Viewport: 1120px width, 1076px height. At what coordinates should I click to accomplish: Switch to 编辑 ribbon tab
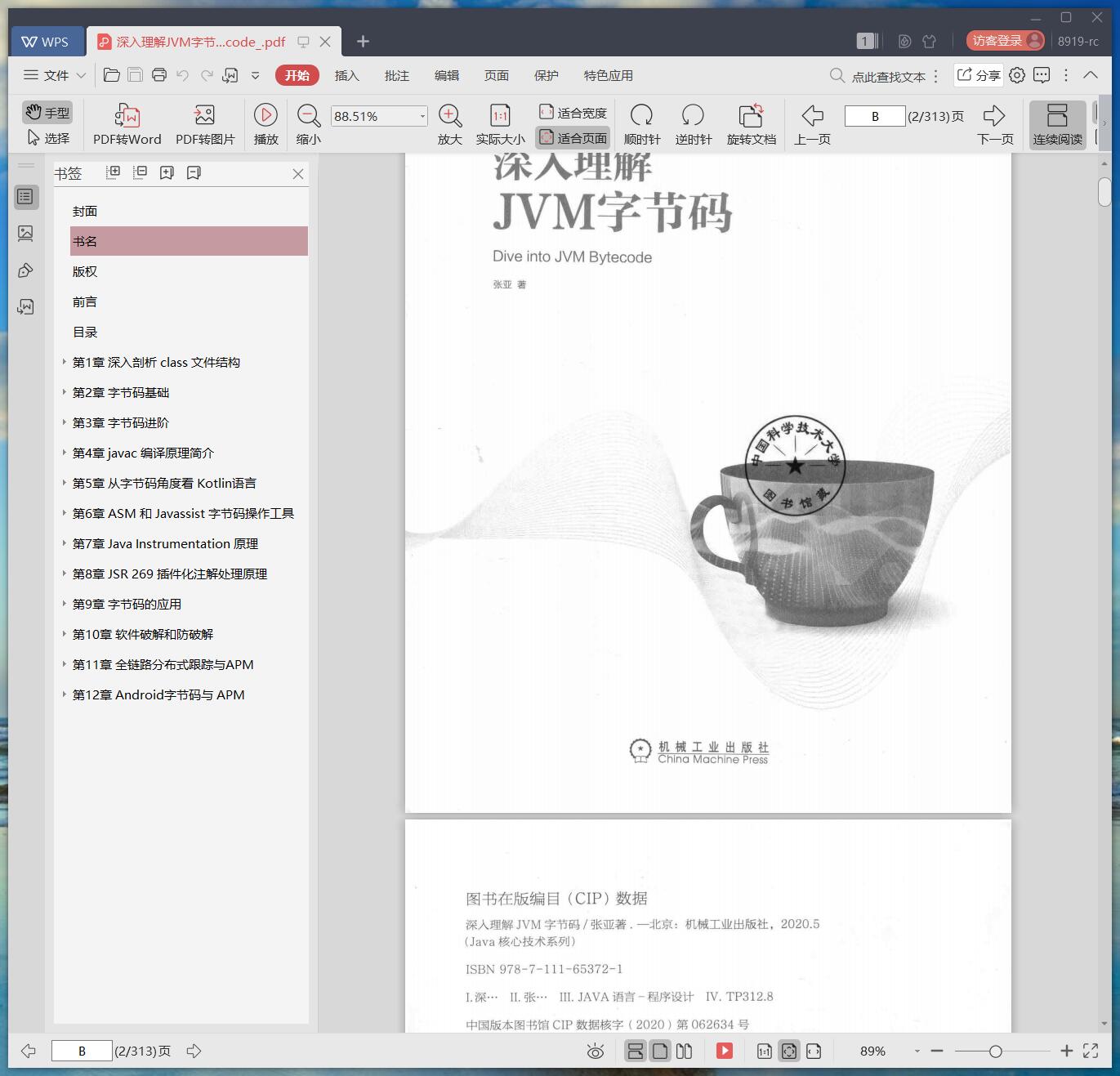[447, 75]
